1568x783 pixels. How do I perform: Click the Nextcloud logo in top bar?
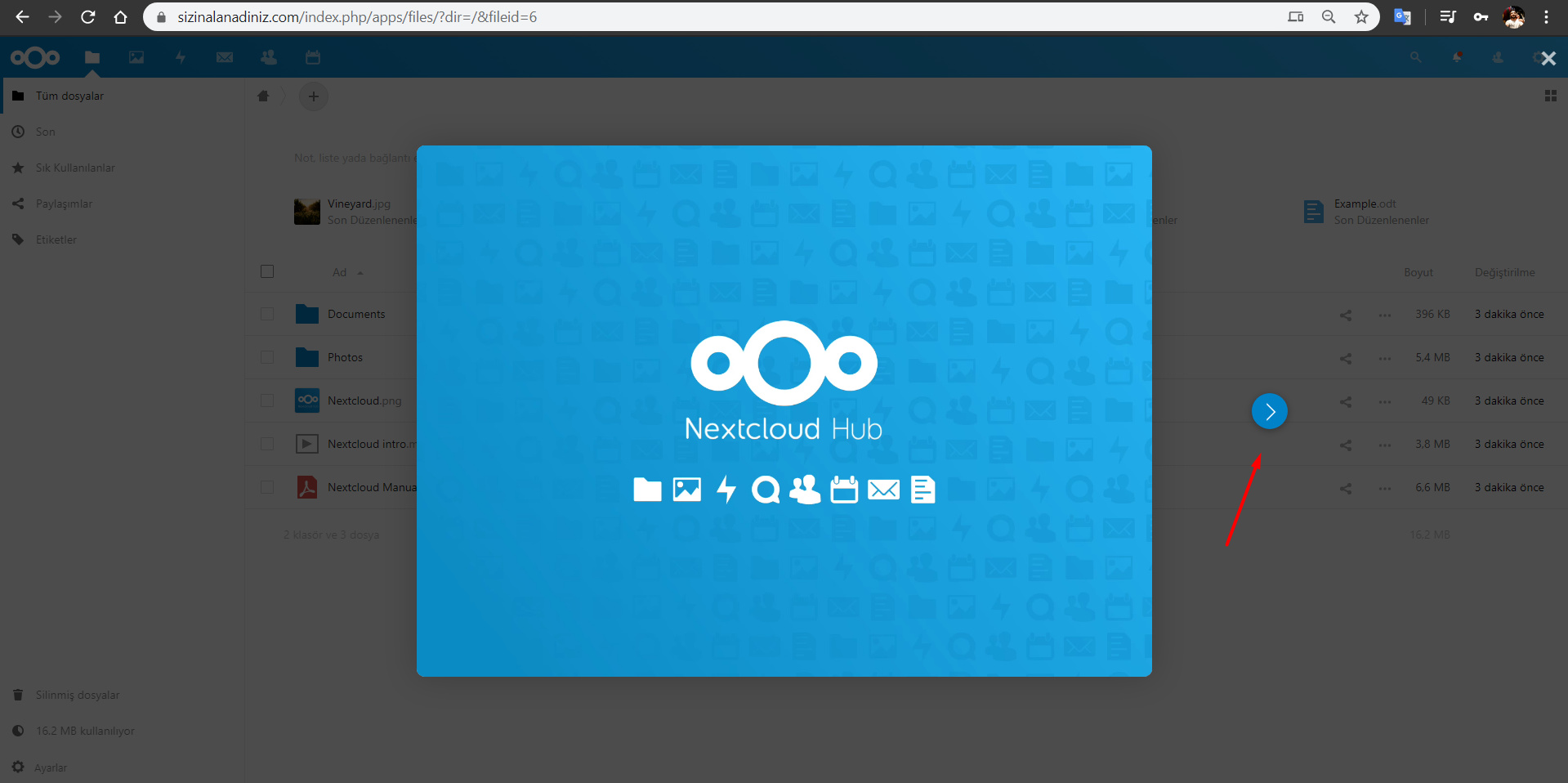[35, 57]
